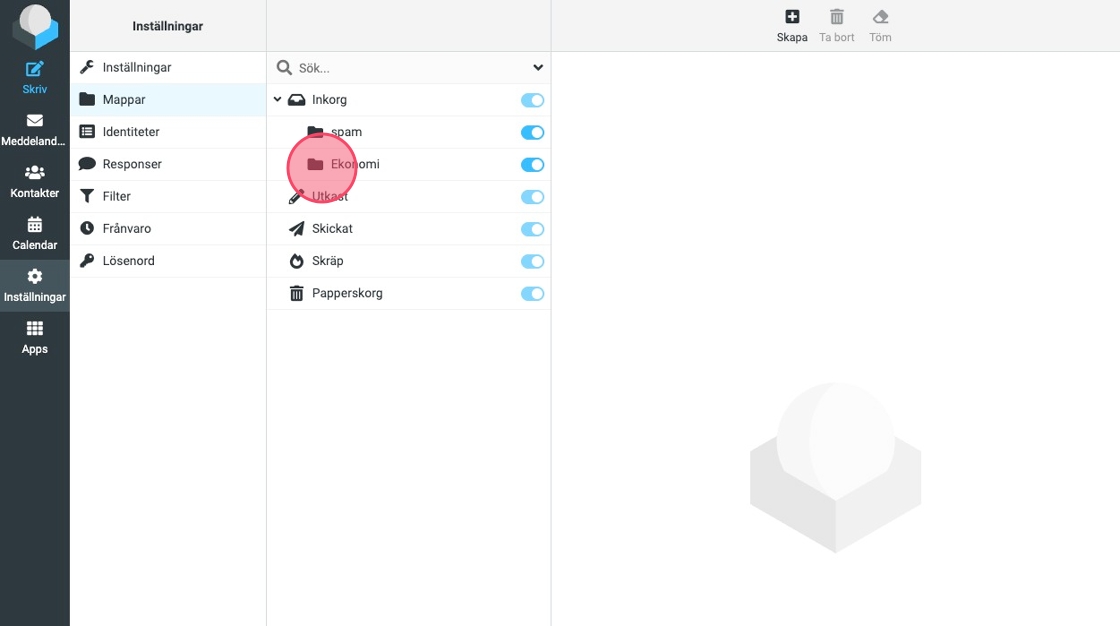Go to Lösenord password settings
This screenshot has width=1120, height=626.
128,261
